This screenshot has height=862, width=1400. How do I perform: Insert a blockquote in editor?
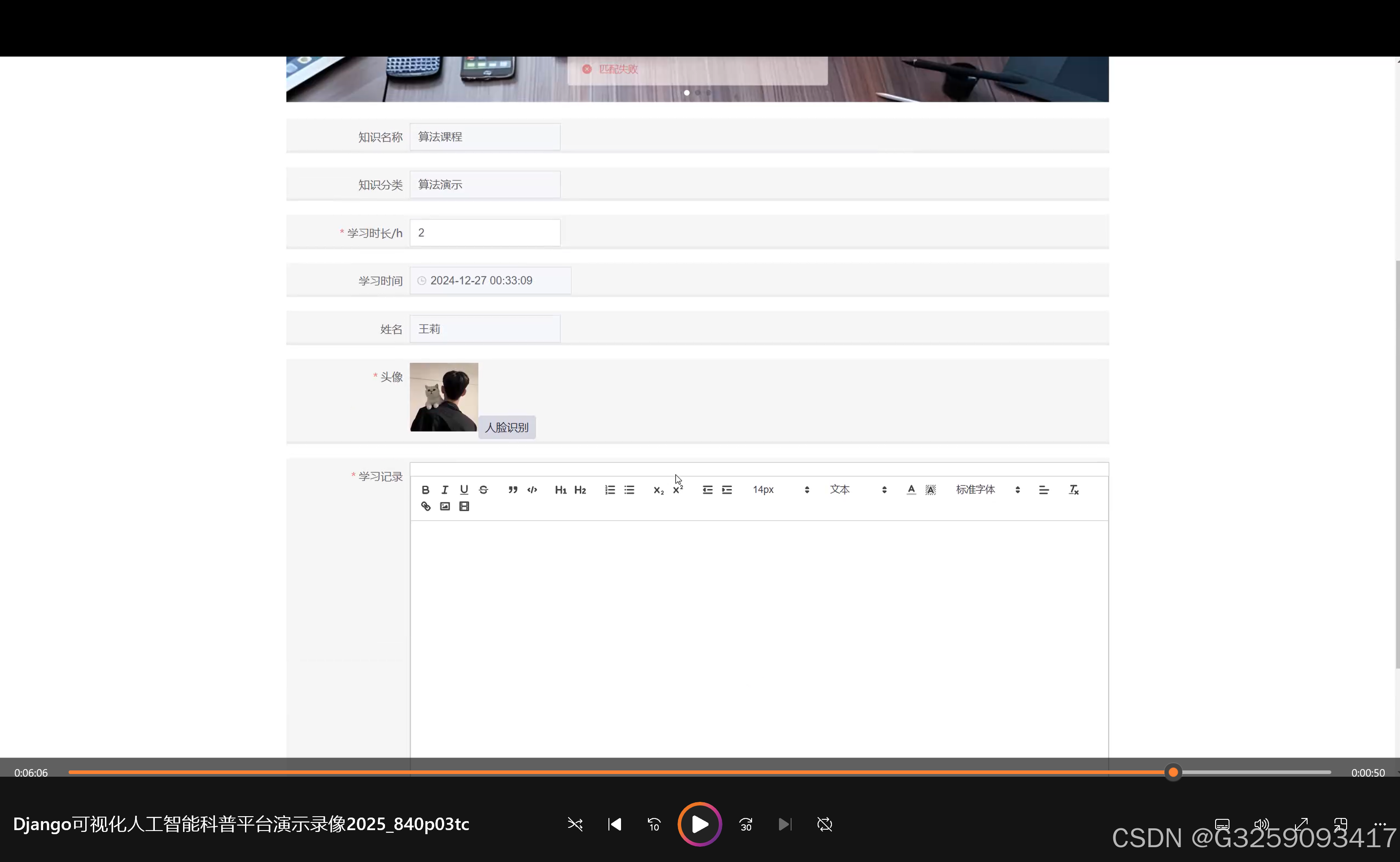pos(513,490)
